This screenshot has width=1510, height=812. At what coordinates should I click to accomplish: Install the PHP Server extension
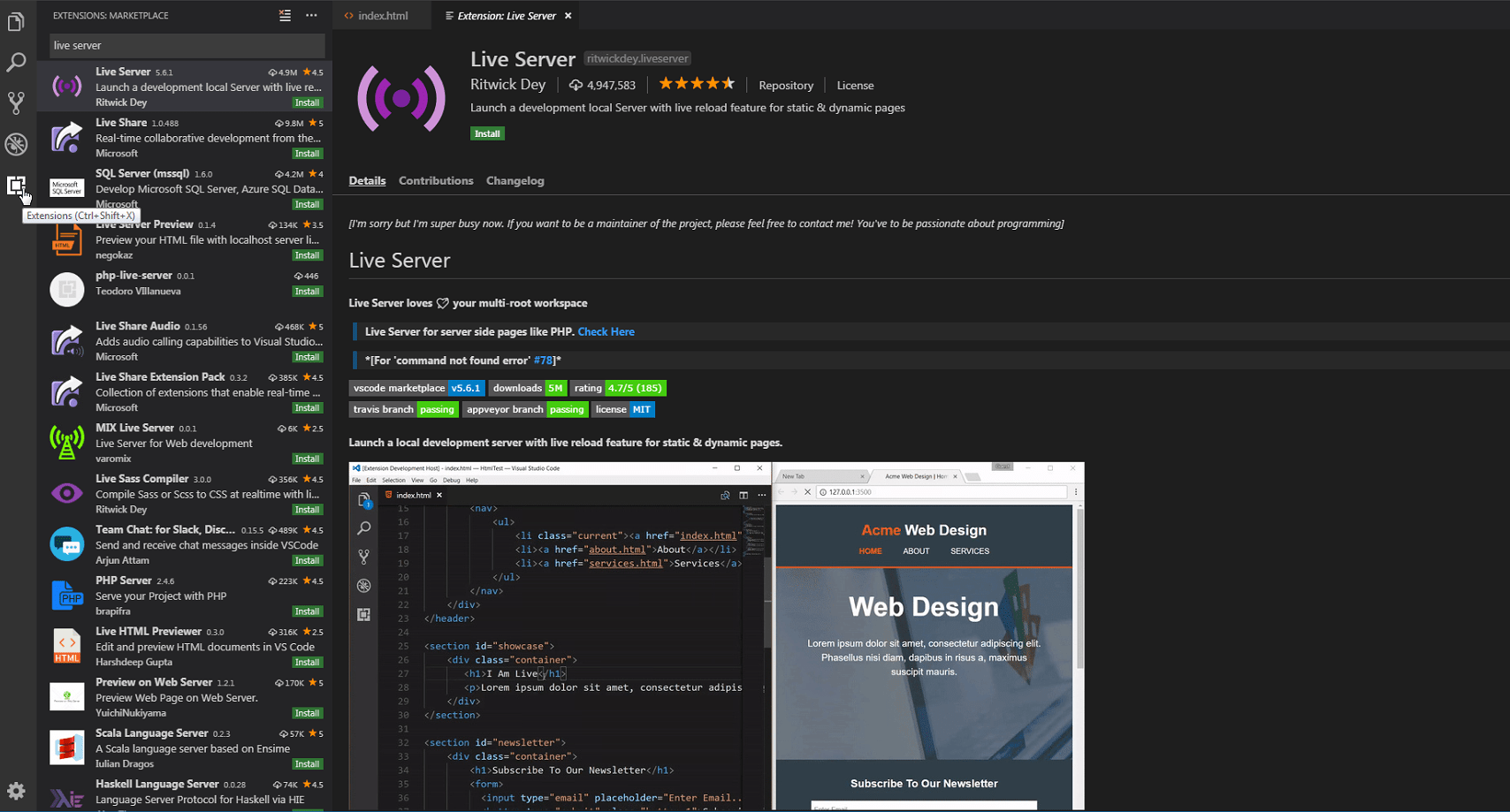[307, 611]
